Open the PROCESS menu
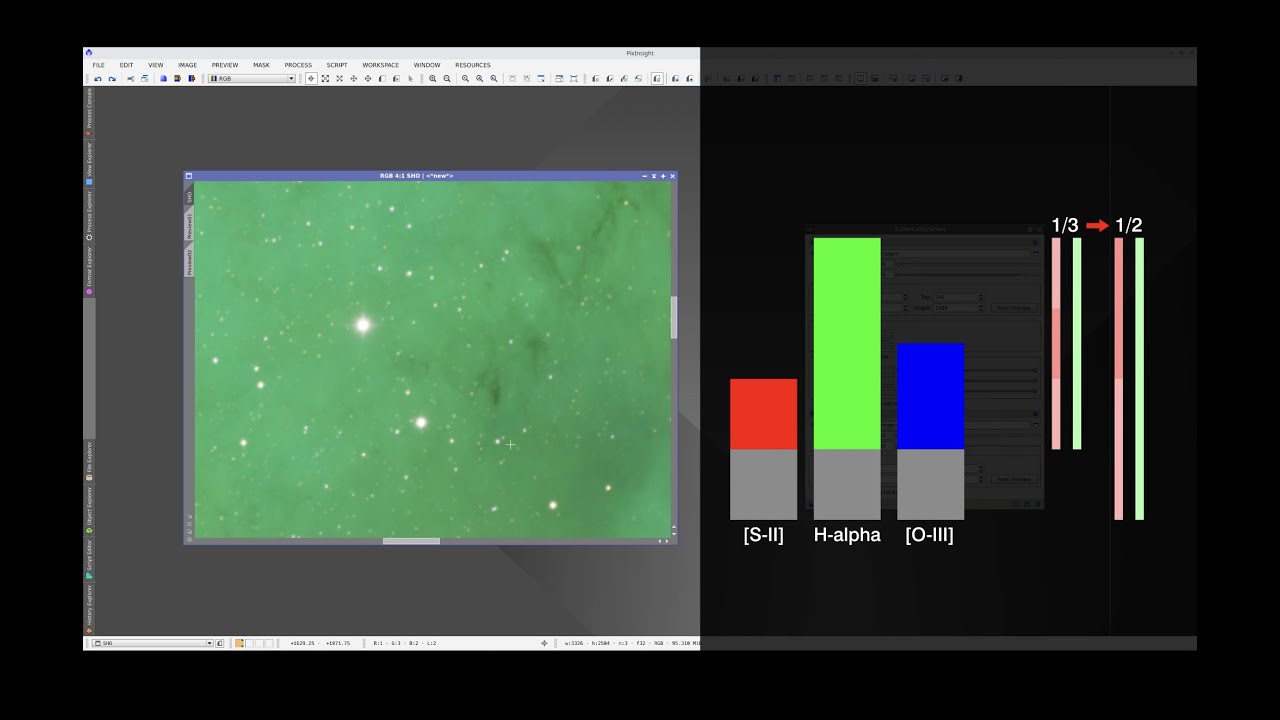 (x=298, y=65)
